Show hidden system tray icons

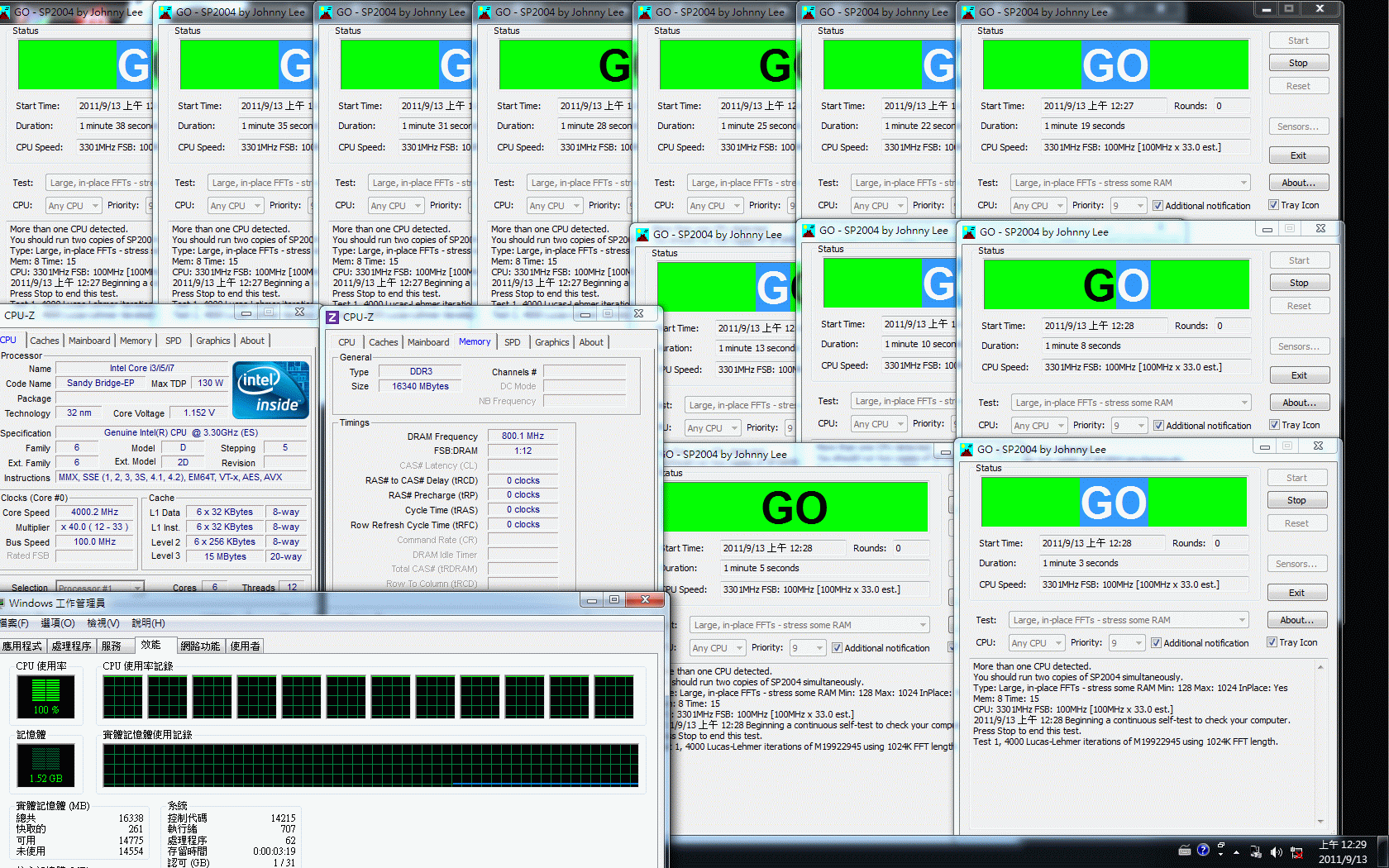click(1237, 852)
